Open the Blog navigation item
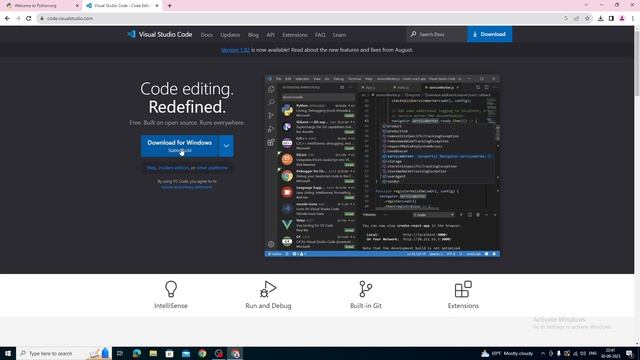This screenshot has width=640, height=360. click(253, 35)
